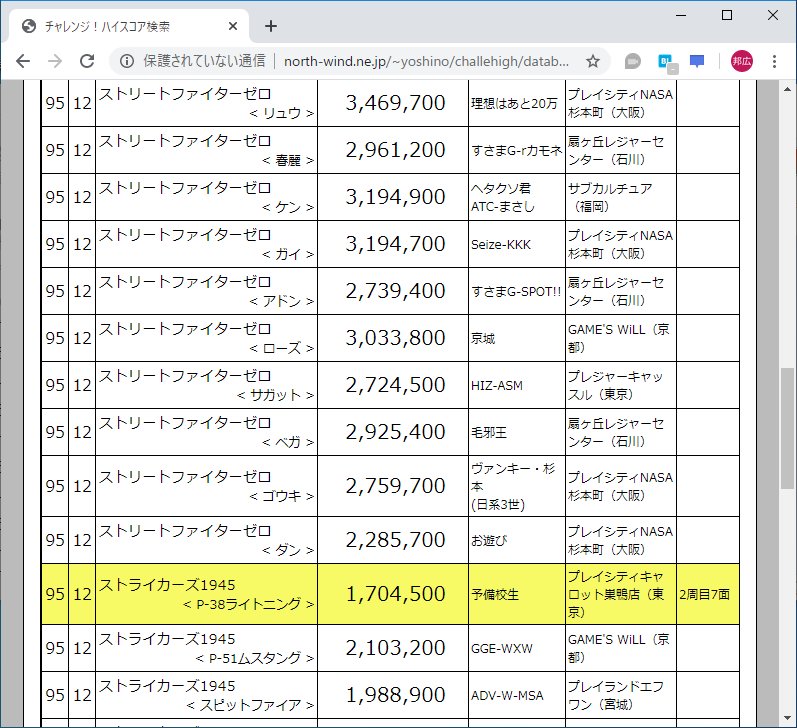
Task: Click the page scrollbar down arrow
Action: (787, 718)
